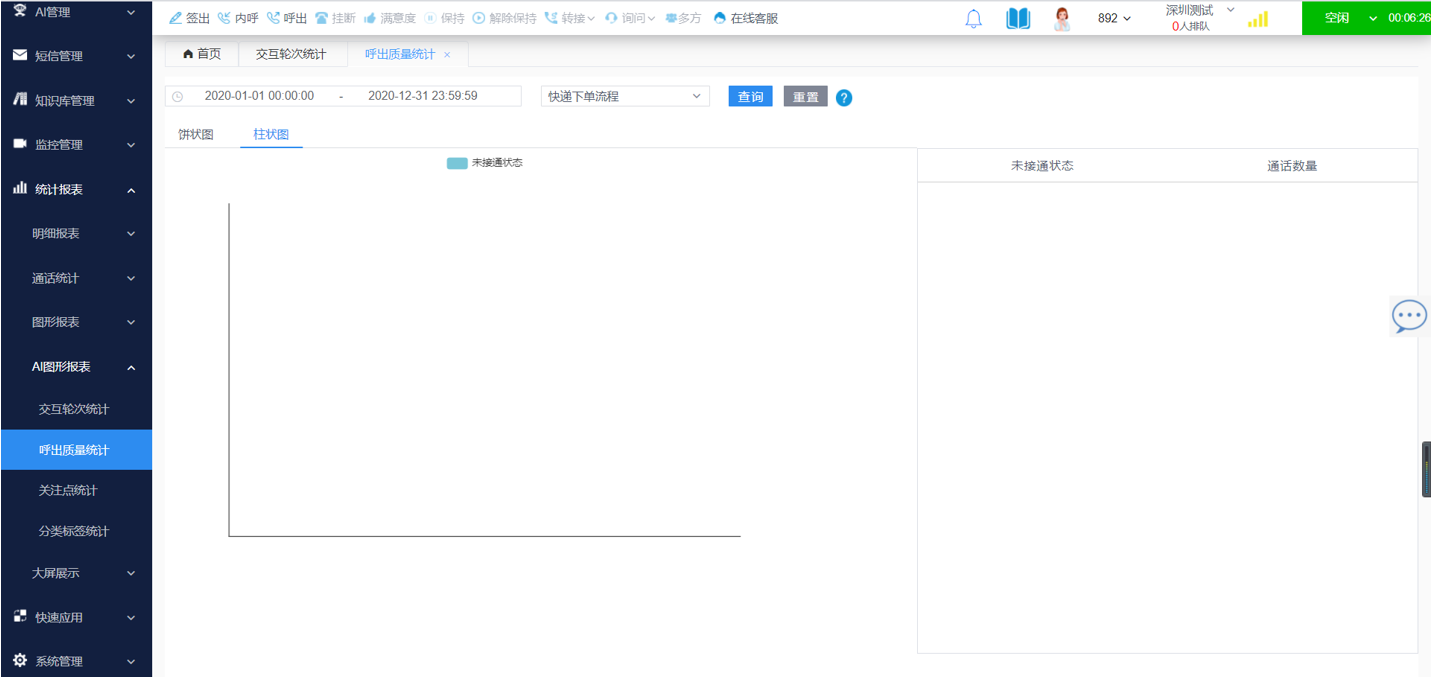
Task: Expand the AI管理 sidebar menu
Action: [76, 12]
